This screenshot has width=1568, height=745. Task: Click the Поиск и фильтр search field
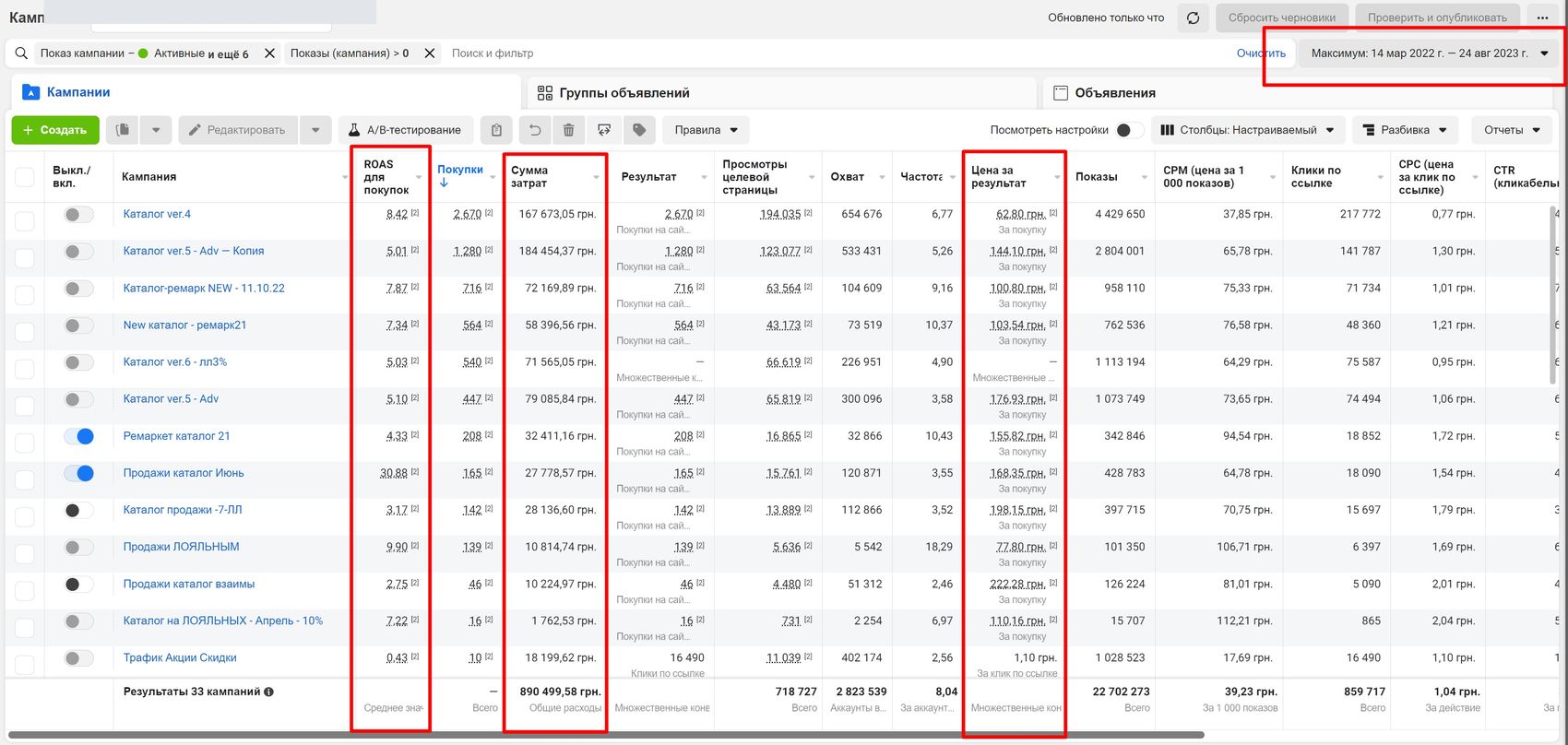tap(830, 53)
